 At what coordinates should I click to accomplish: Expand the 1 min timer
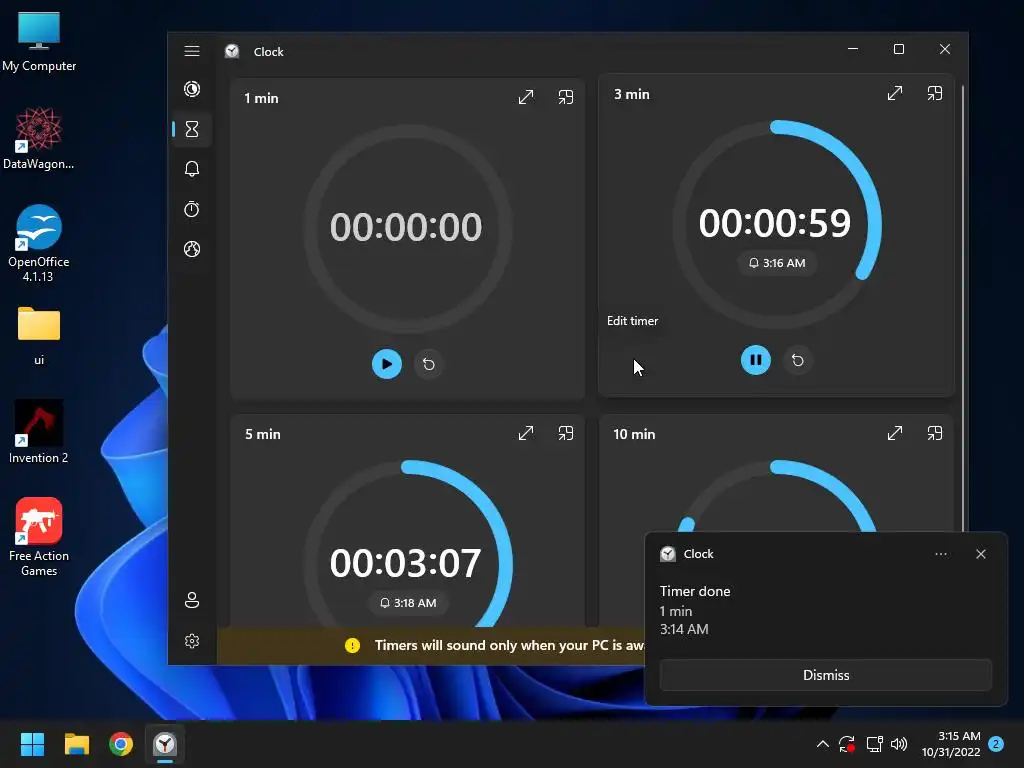pos(526,97)
